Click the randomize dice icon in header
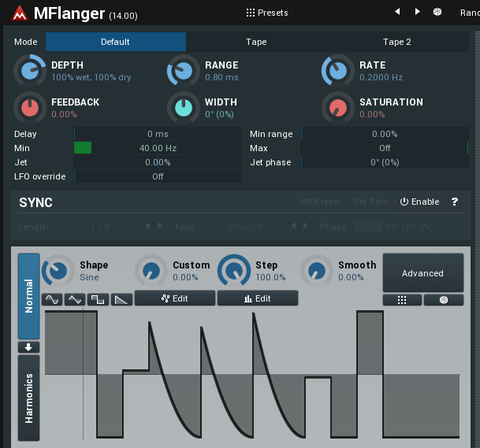 pyautogui.click(x=437, y=12)
